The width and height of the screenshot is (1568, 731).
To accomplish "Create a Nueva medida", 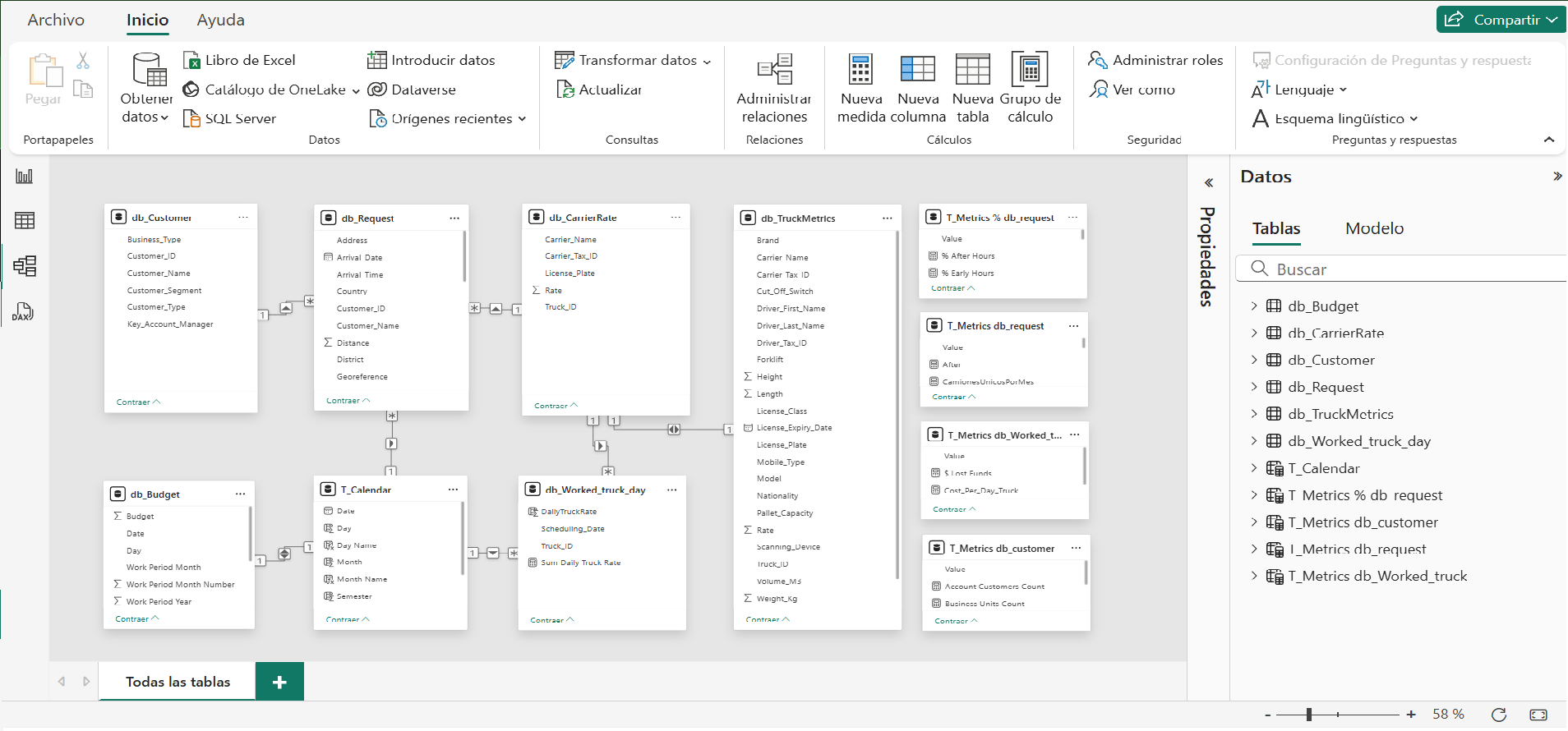I will [x=861, y=89].
